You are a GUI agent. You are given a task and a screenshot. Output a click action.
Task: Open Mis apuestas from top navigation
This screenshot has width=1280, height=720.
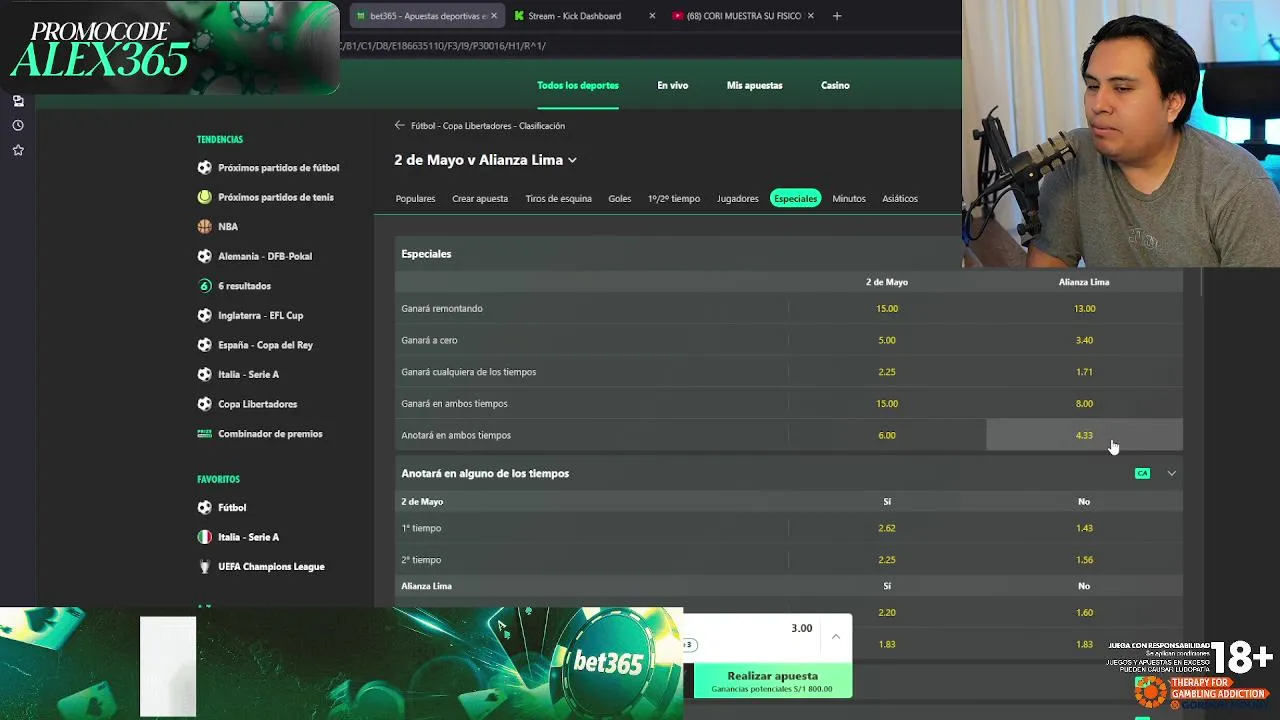click(754, 86)
